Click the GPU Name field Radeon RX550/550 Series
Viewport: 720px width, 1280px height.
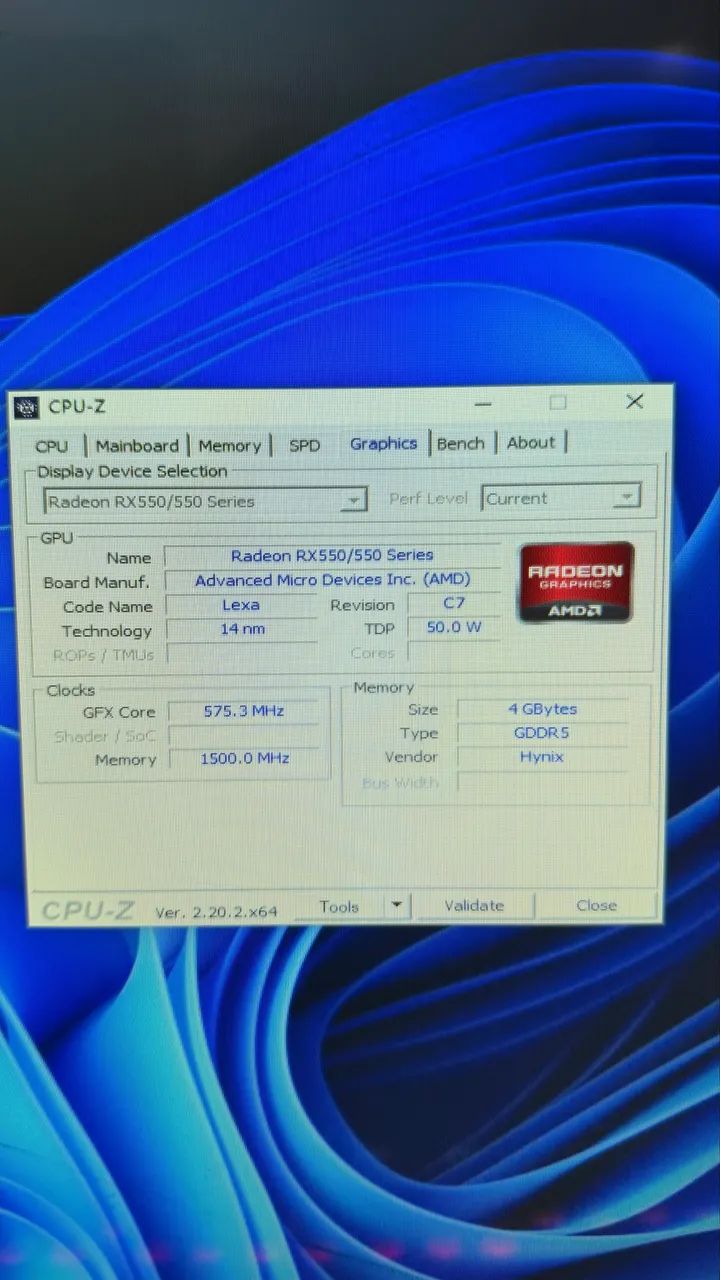click(332, 555)
